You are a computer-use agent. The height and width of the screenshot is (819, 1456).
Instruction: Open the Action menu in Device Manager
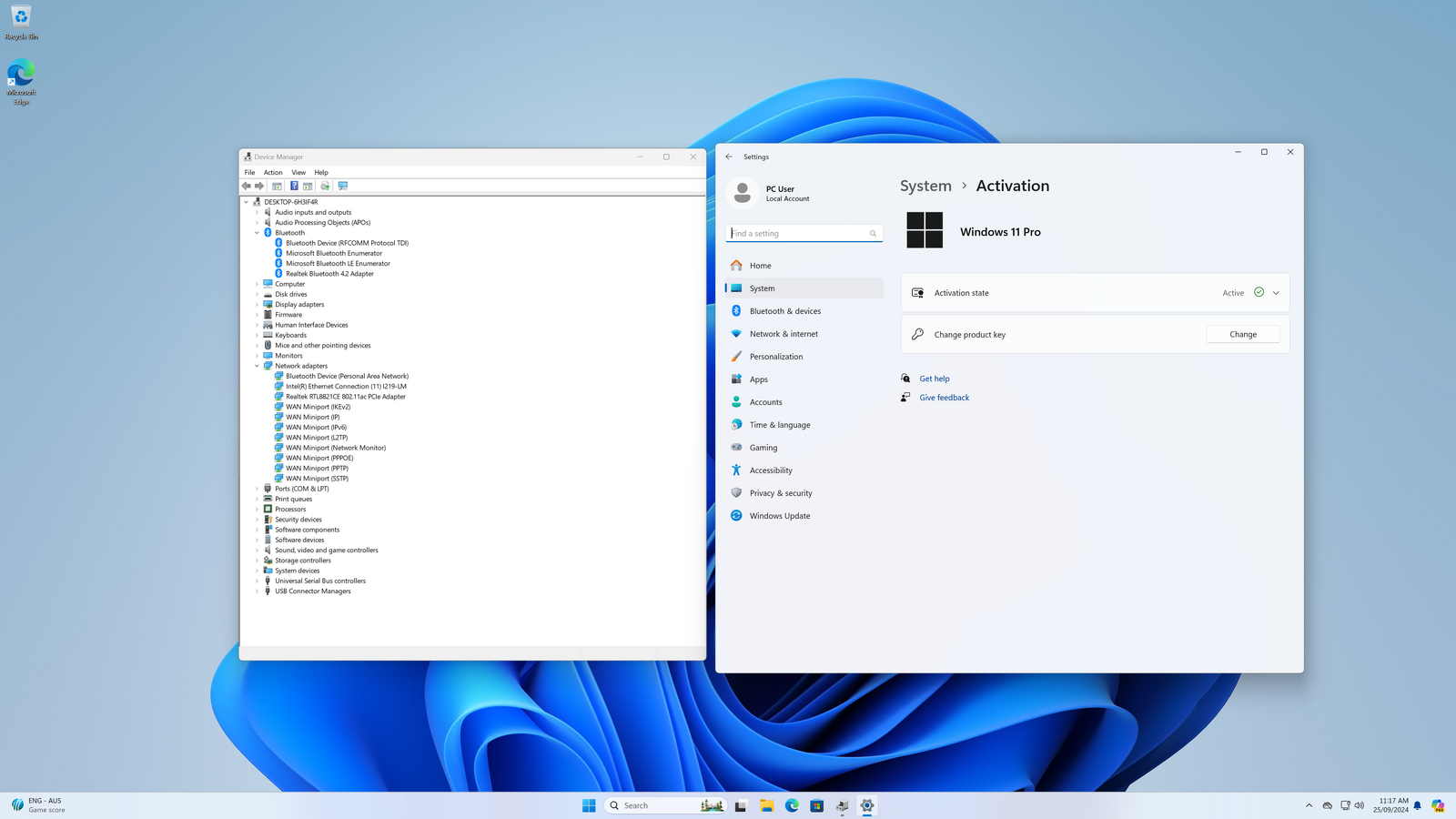273,172
